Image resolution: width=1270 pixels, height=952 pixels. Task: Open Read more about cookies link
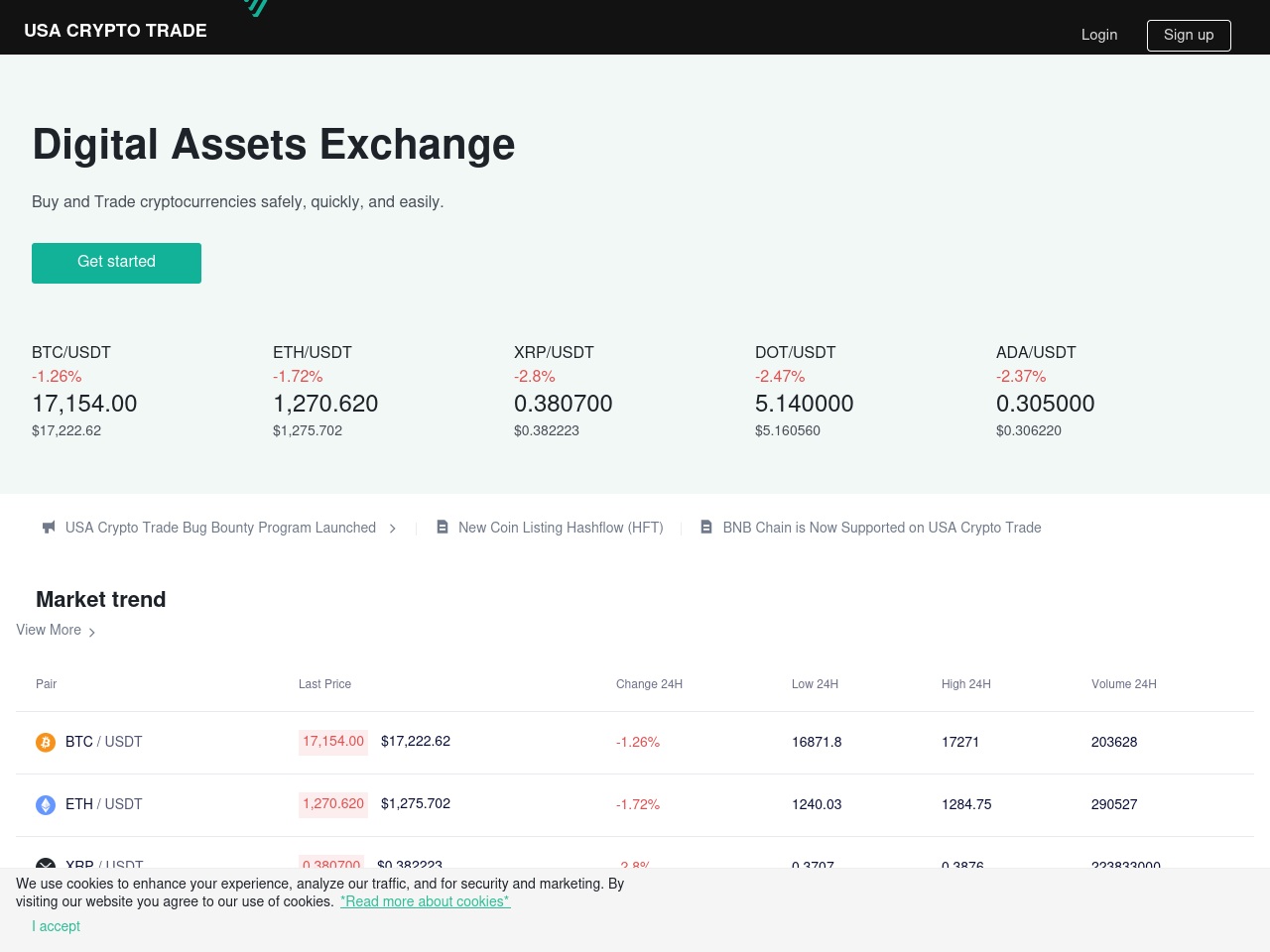425,901
